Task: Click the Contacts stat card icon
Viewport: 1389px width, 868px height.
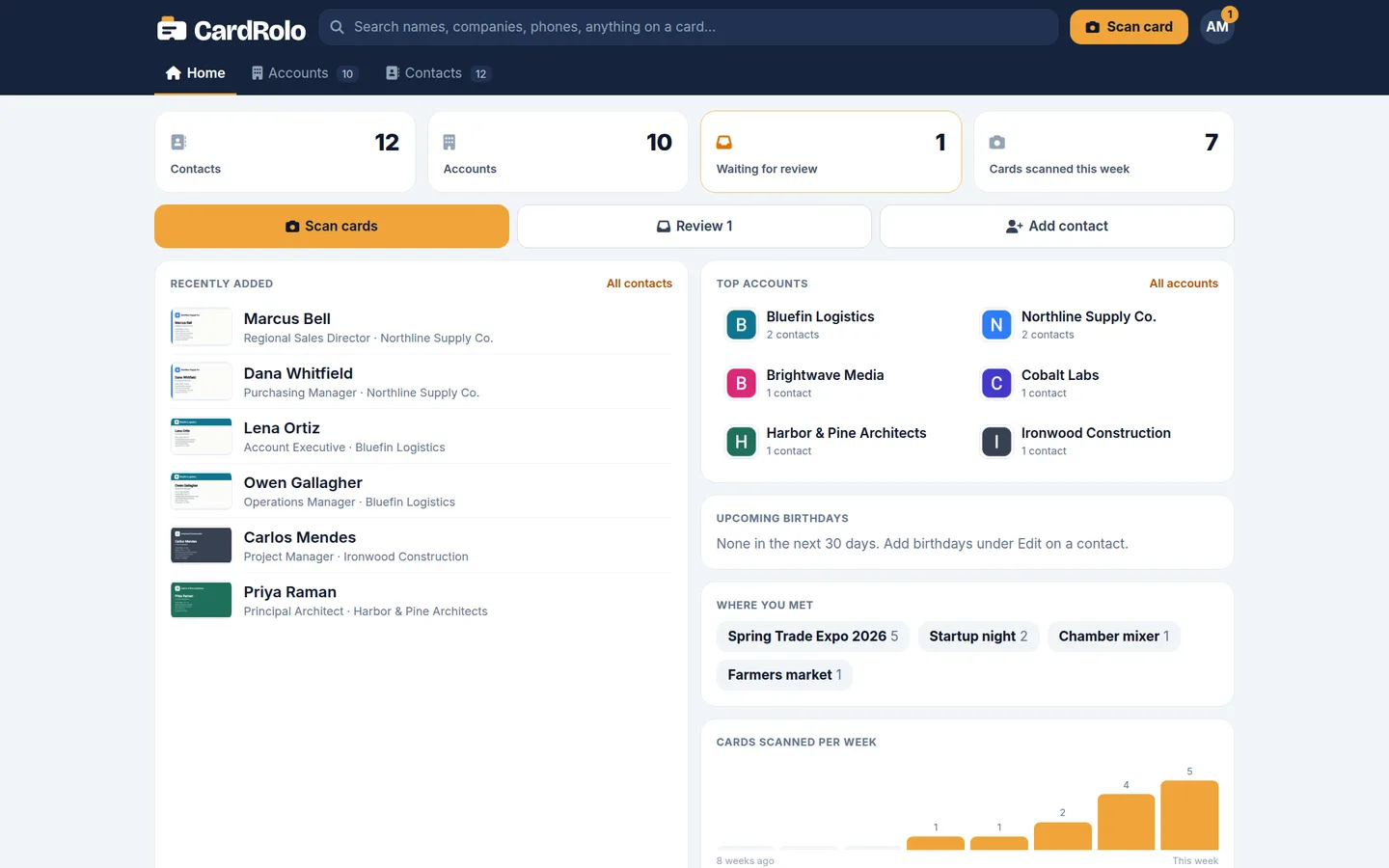Action: 178,143
